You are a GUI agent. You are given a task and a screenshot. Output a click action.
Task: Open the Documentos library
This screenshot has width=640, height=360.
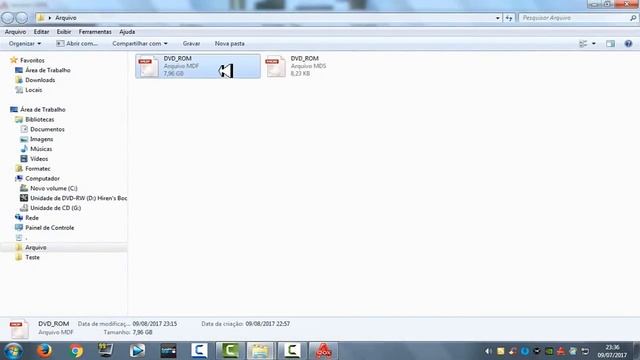tap(42, 129)
